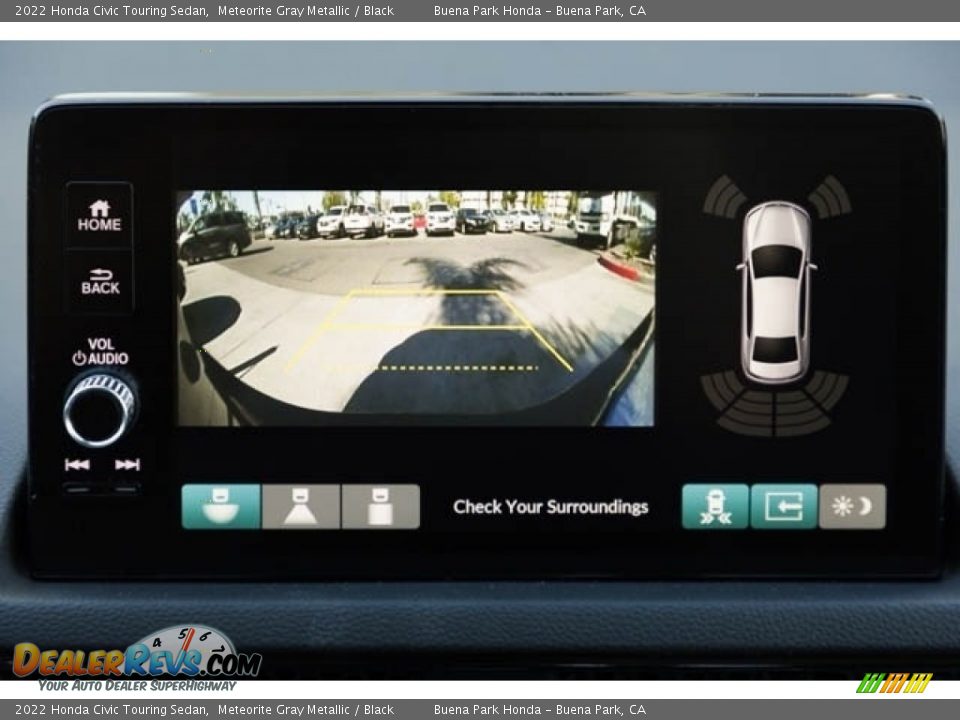Tap front-left parking sensor indicator

(x=726, y=197)
